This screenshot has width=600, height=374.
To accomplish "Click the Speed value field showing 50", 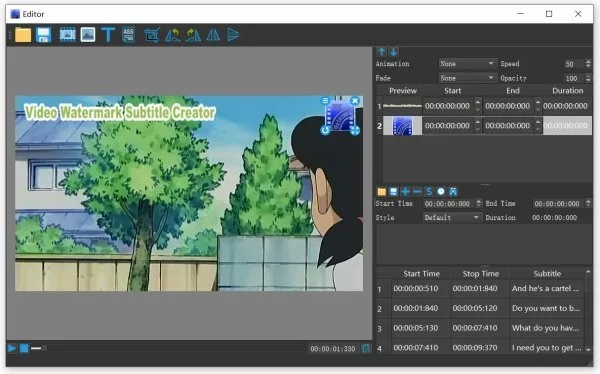I will 573,64.
